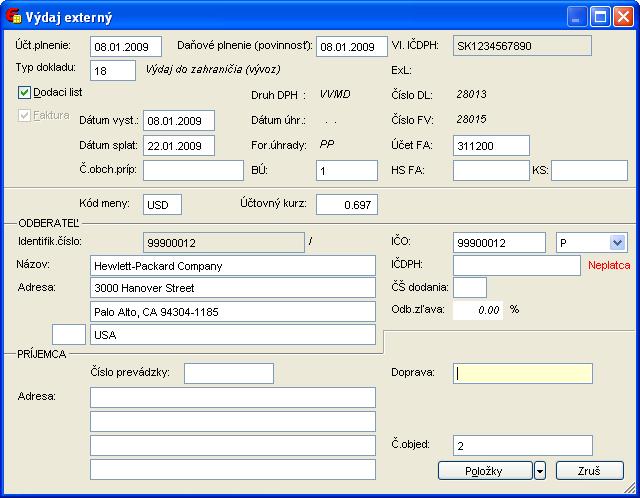Click the Číslo FV value 28015
This screenshot has width=640, height=498.
pos(471,119)
